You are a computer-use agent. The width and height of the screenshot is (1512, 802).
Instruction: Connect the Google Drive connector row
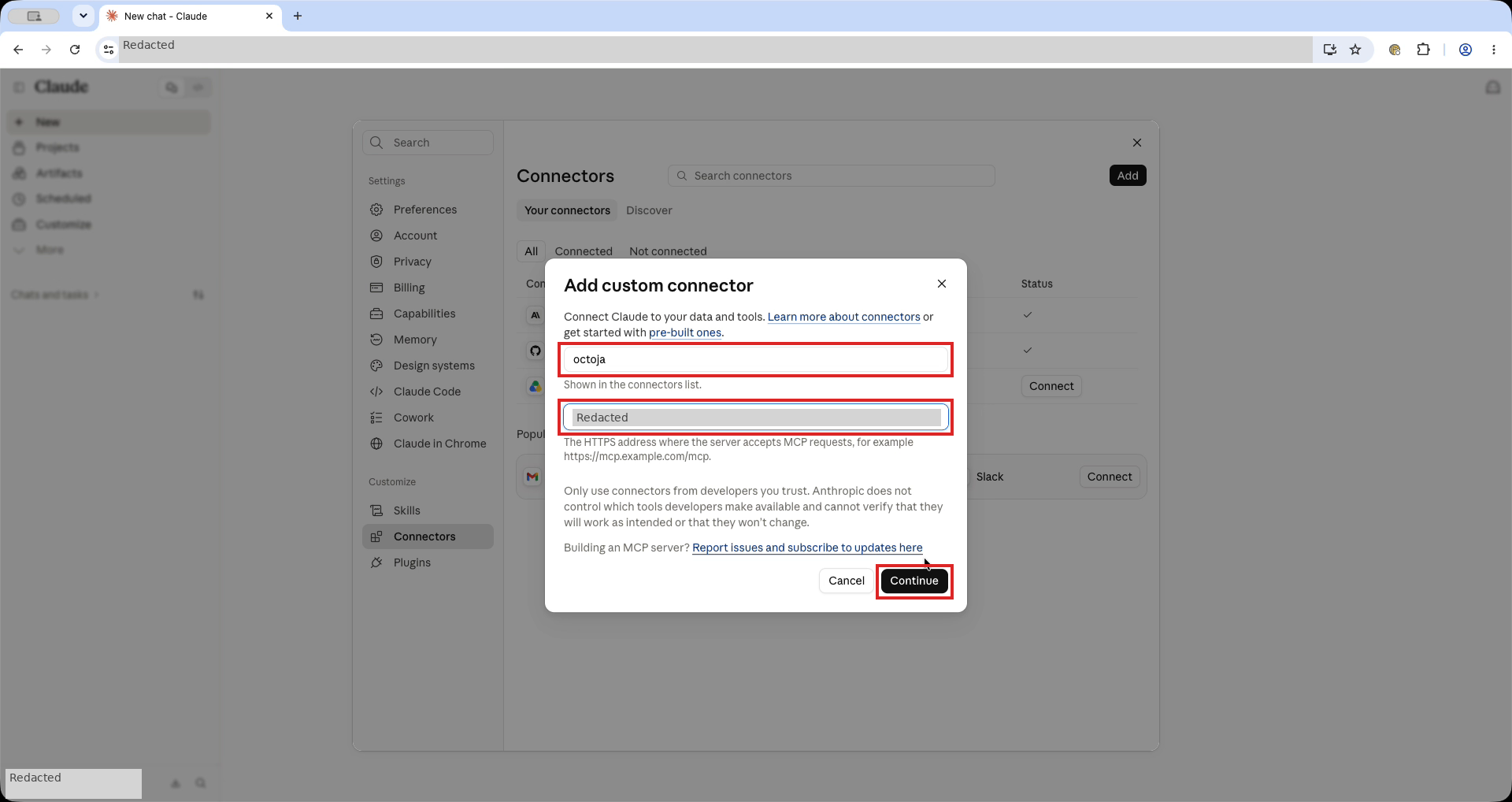coord(1051,386)
